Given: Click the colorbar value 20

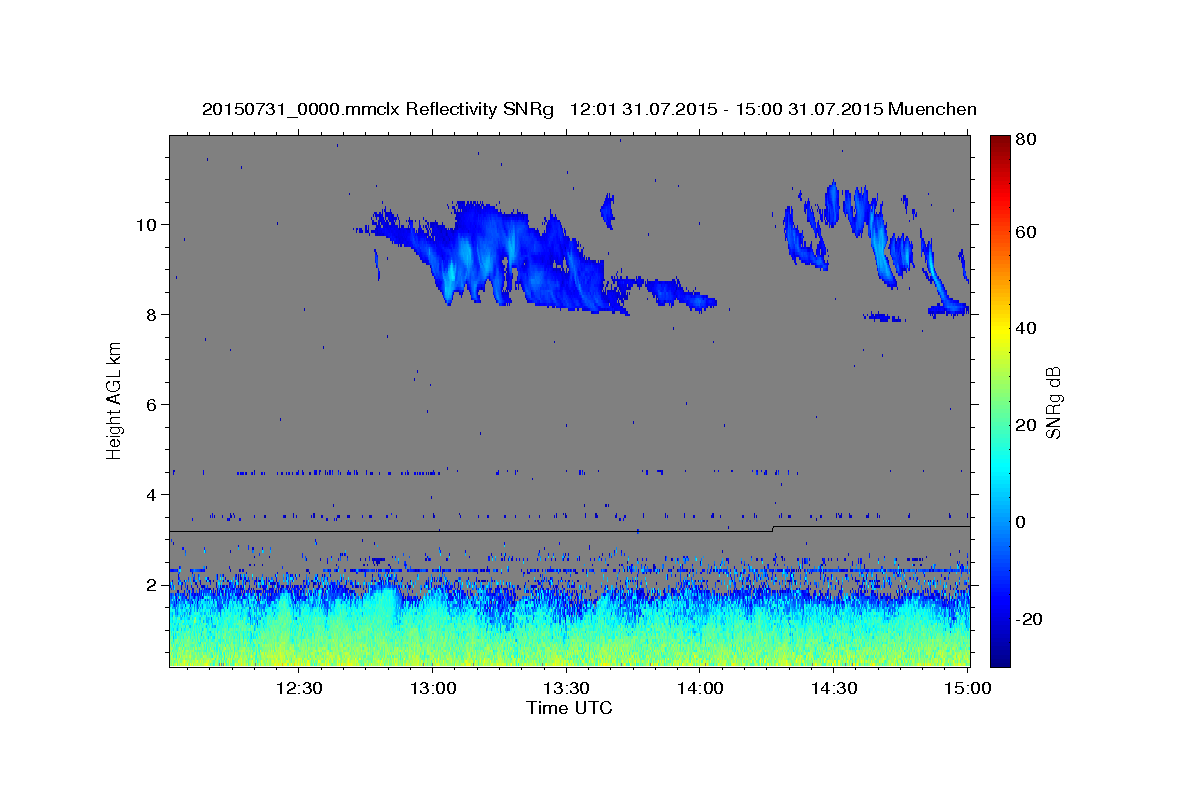Looking at the screenshot, I should (1026, 425).
